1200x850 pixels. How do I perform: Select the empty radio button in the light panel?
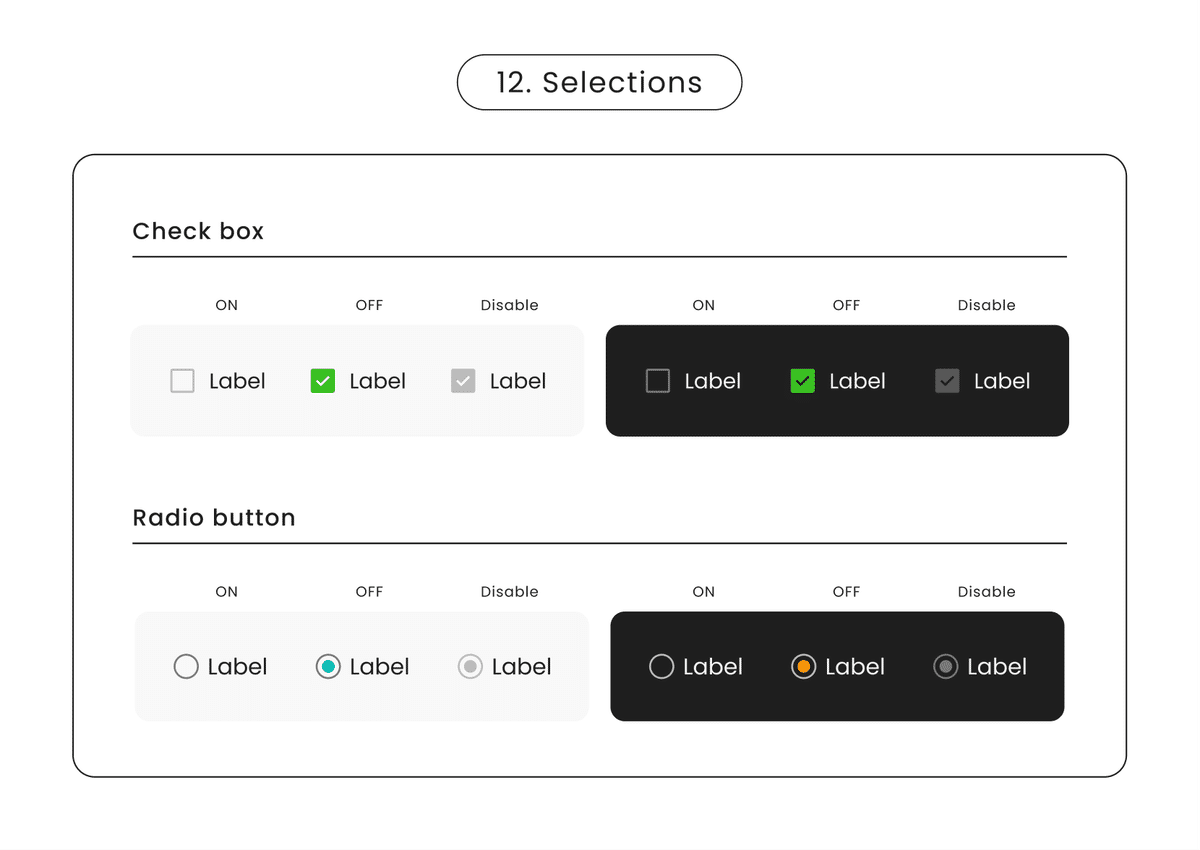click(x=186, y=666)
